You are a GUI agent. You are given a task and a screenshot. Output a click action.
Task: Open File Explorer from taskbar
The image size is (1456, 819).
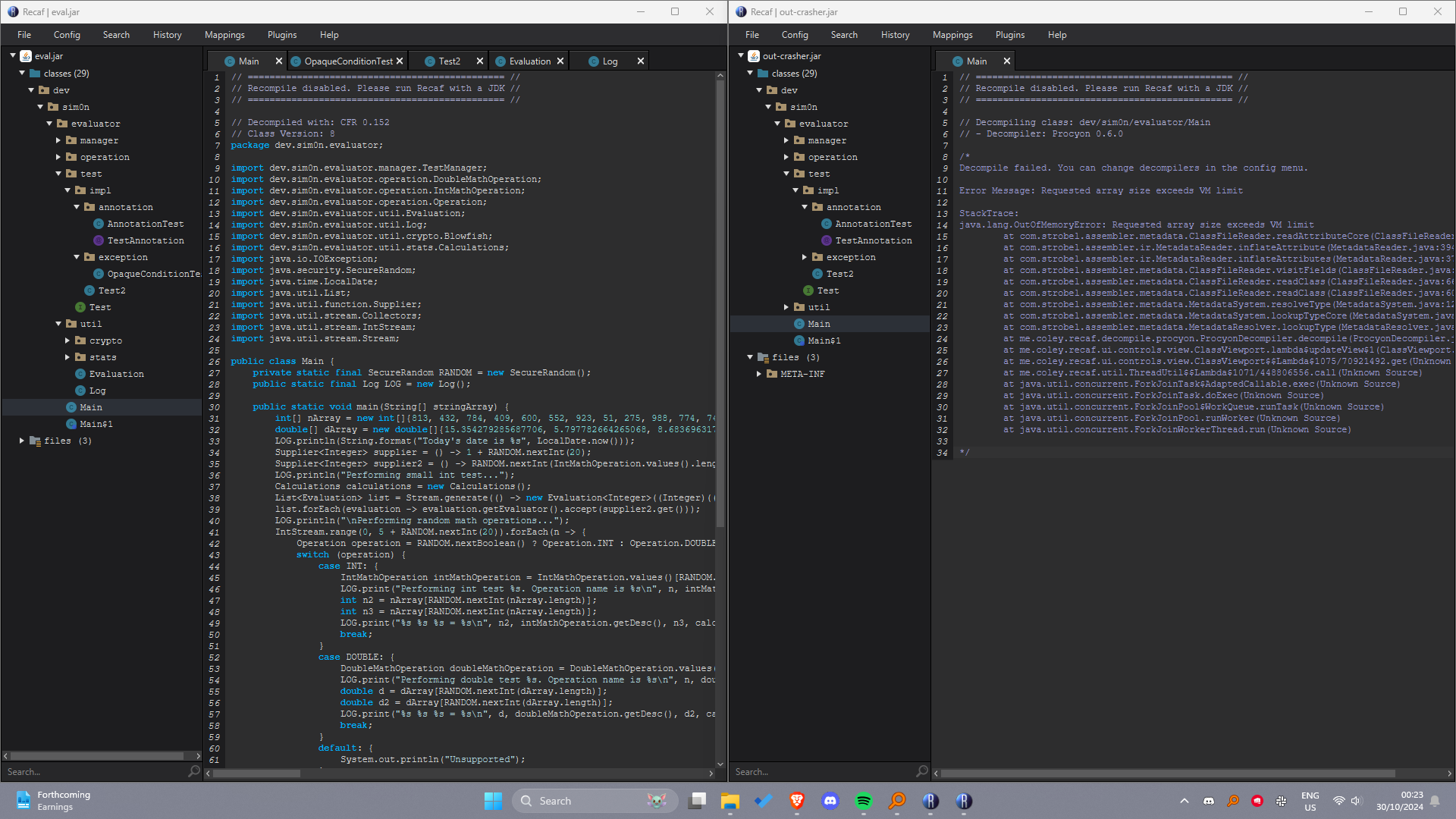point(730,801)
